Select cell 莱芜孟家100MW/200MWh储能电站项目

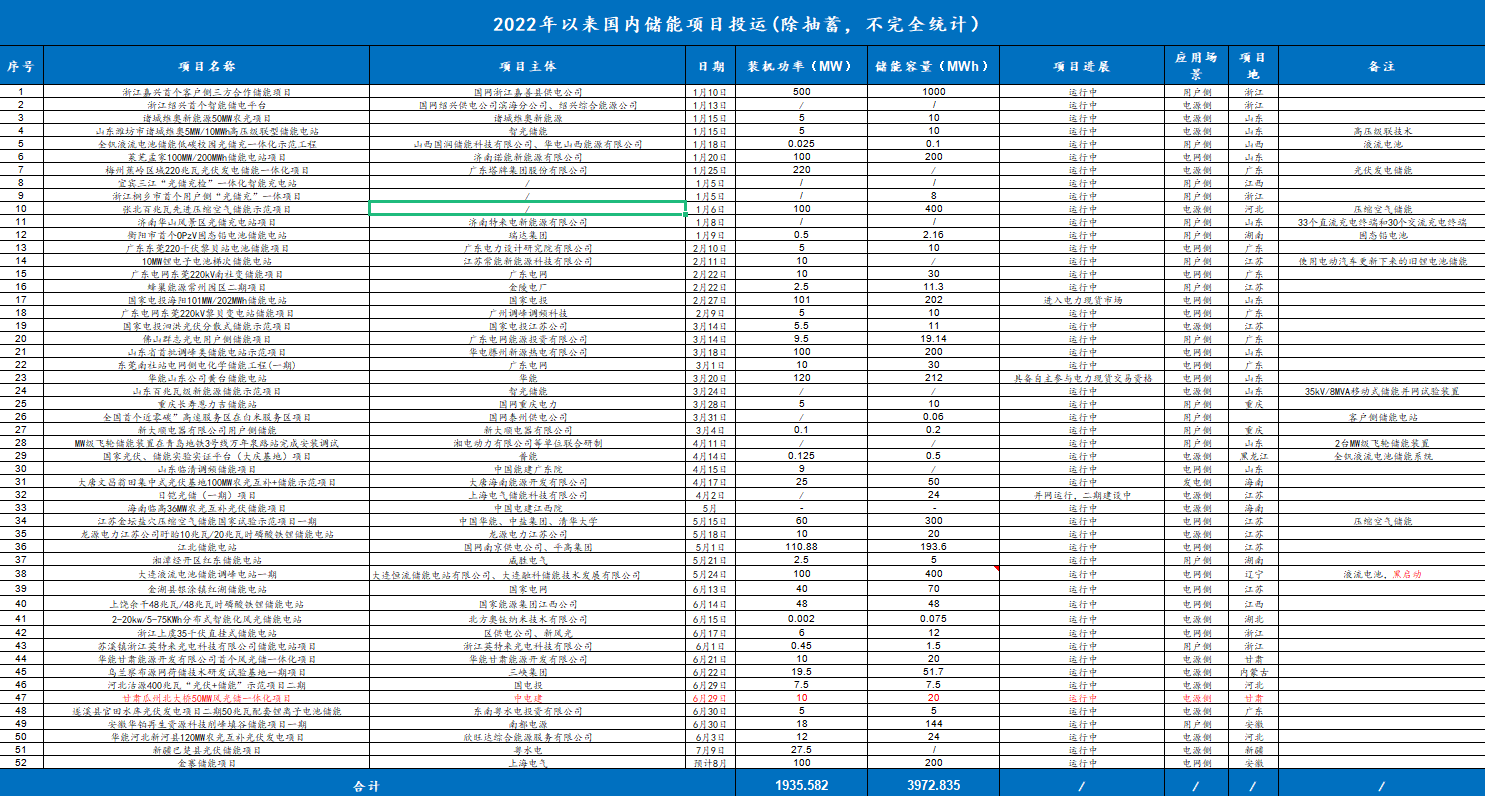(206, 157)
